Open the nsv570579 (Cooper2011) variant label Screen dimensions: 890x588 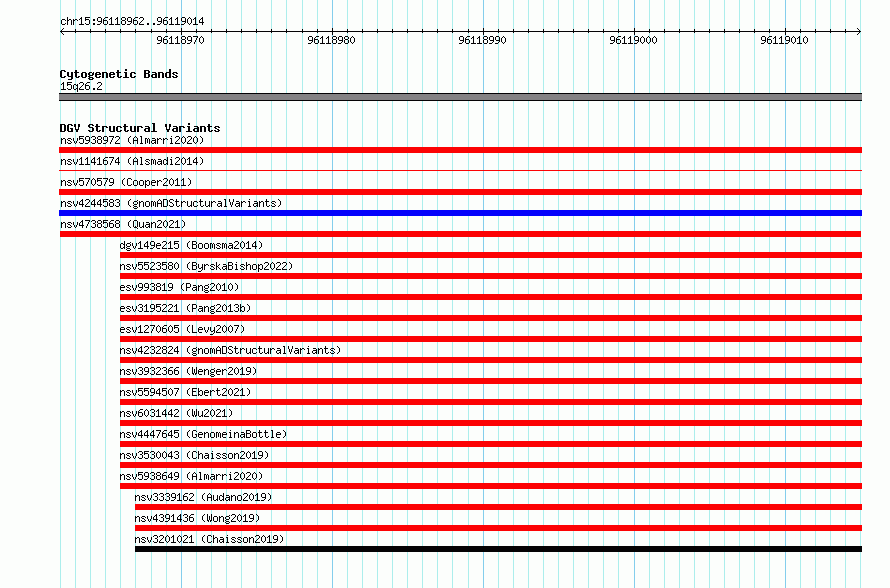[126, 182]
